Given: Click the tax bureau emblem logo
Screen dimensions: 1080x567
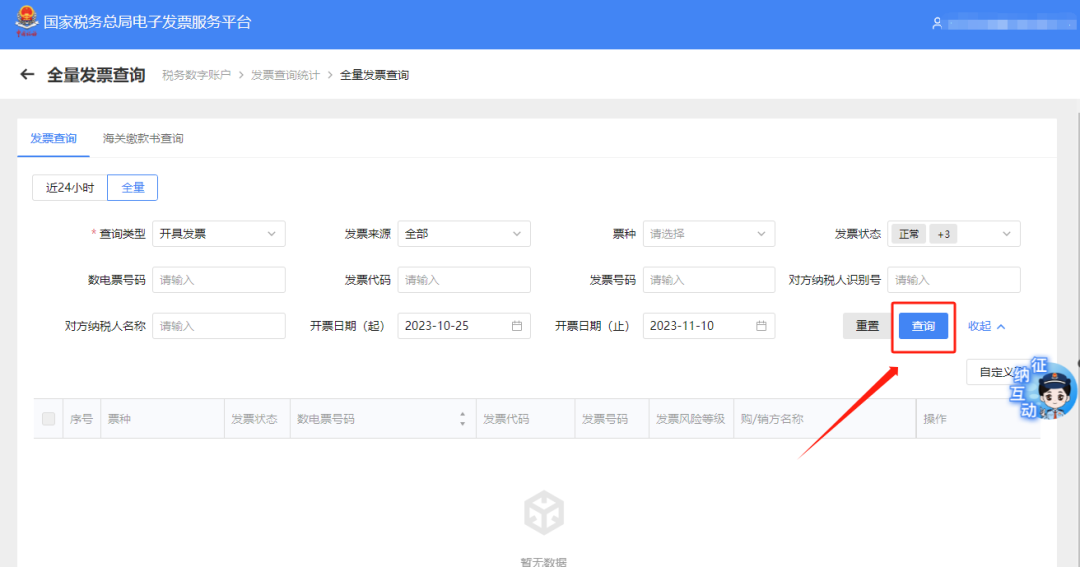Looking at the screenshot, I should pos(24,22).
